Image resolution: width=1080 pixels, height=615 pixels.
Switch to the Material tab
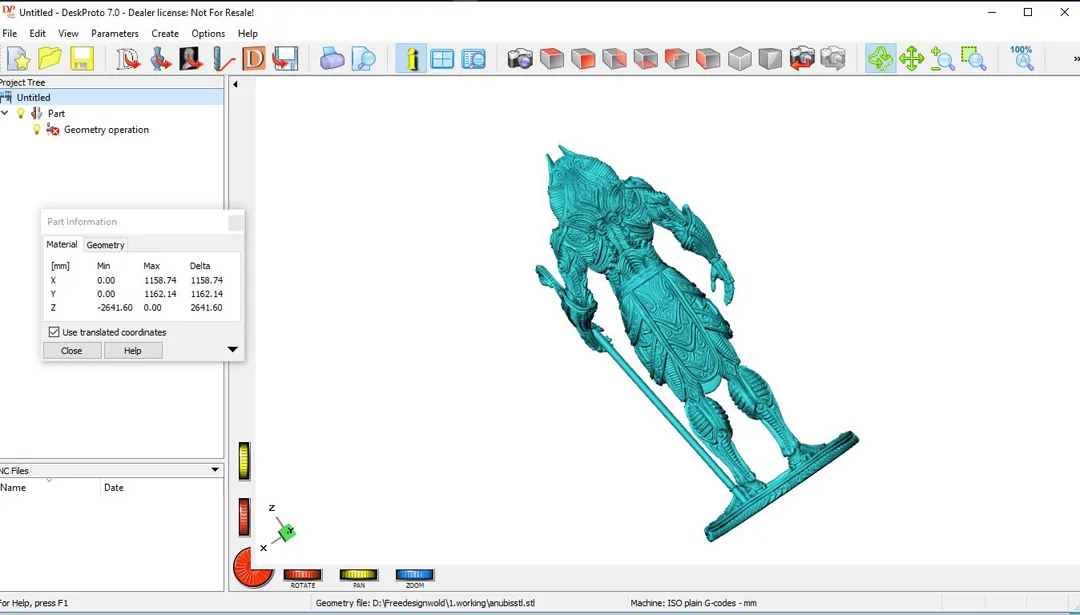[x=62, y=244]
